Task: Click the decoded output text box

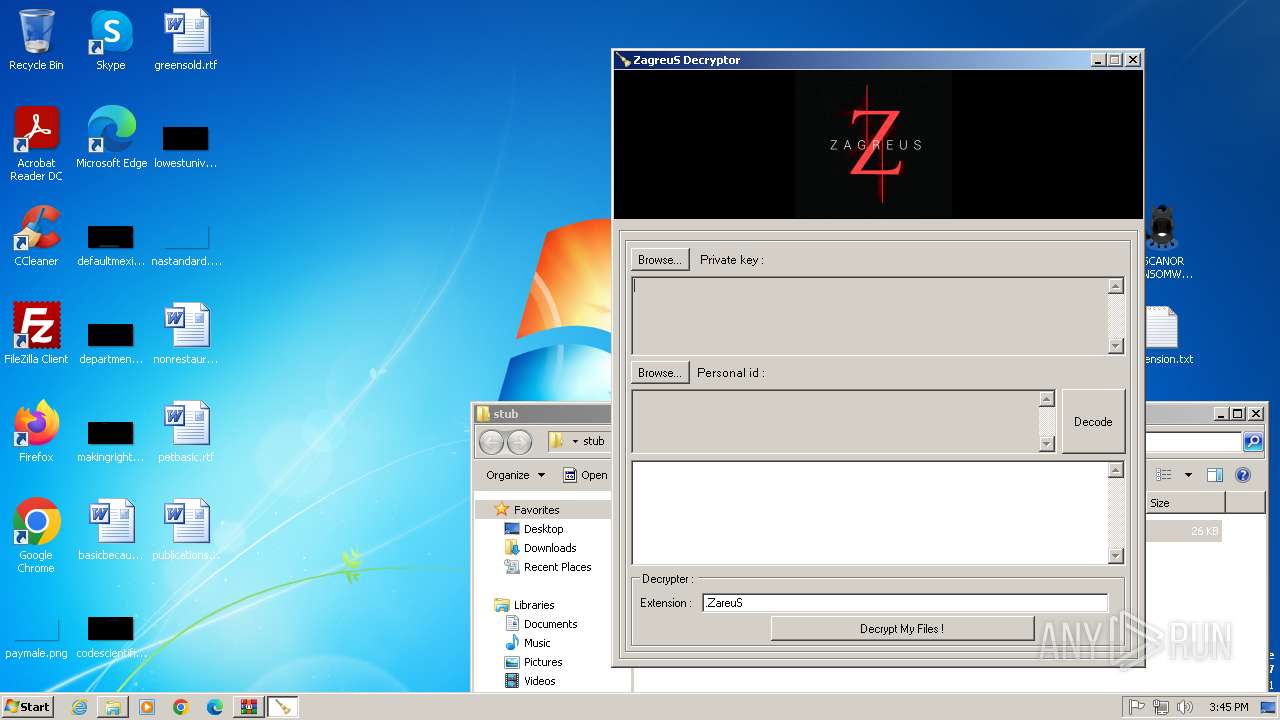Action: (x=870, y=513)
